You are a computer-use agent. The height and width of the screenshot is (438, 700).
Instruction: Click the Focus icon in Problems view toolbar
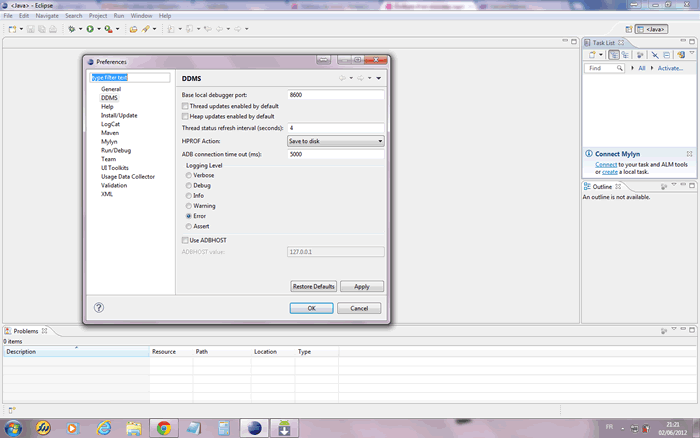coord(664,331)
